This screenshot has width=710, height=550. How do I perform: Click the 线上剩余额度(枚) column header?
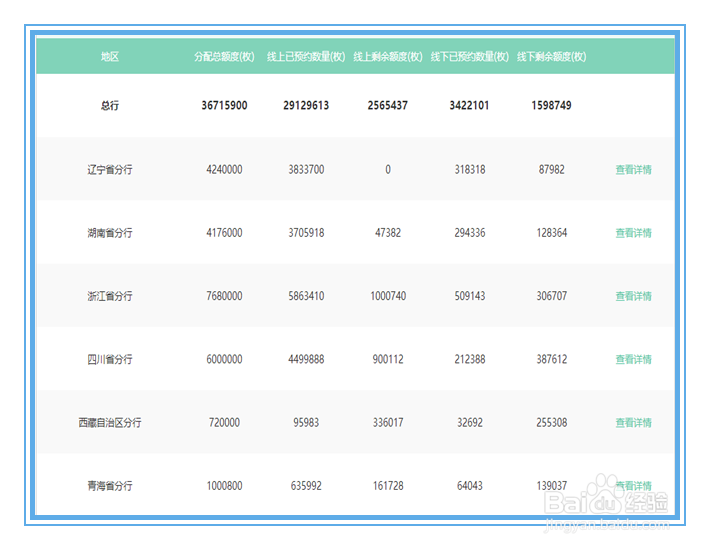tap(388, 57)
